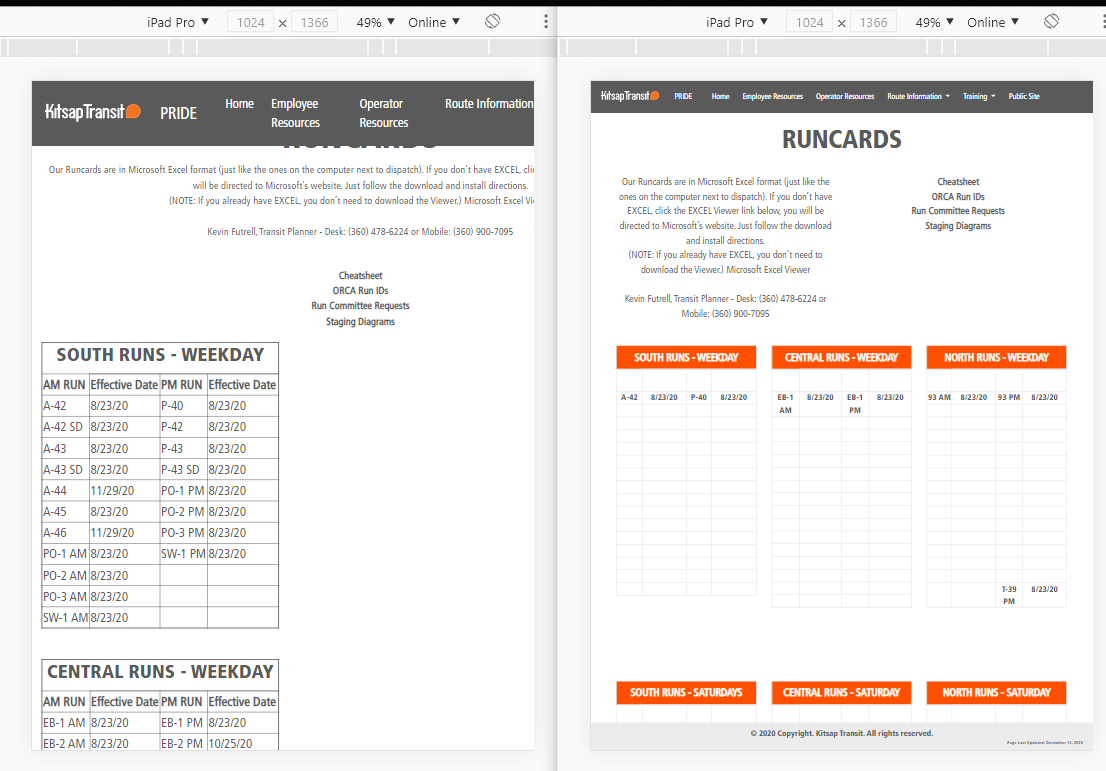Select Employee Resources in the left pane navbar
This screenshot has width=1106, height=771.
pyautogui.click(x=295, y=113)
